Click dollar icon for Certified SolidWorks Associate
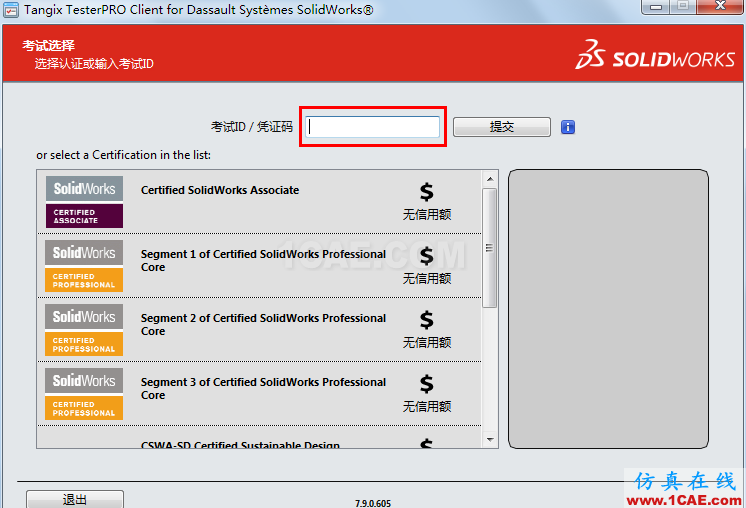Image resolution: width=746 pixels, height=508 pixels. tap(427, 192)
